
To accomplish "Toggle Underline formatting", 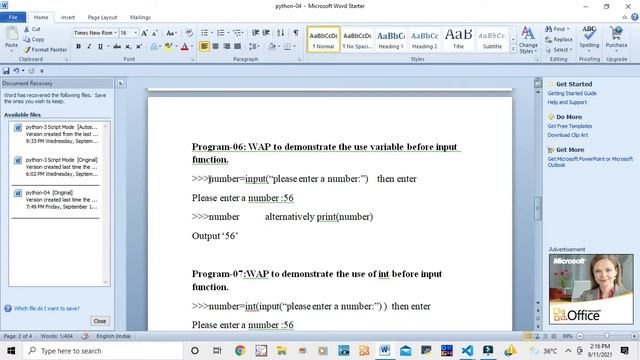I will pyautogui.click(x=100, y=47).
